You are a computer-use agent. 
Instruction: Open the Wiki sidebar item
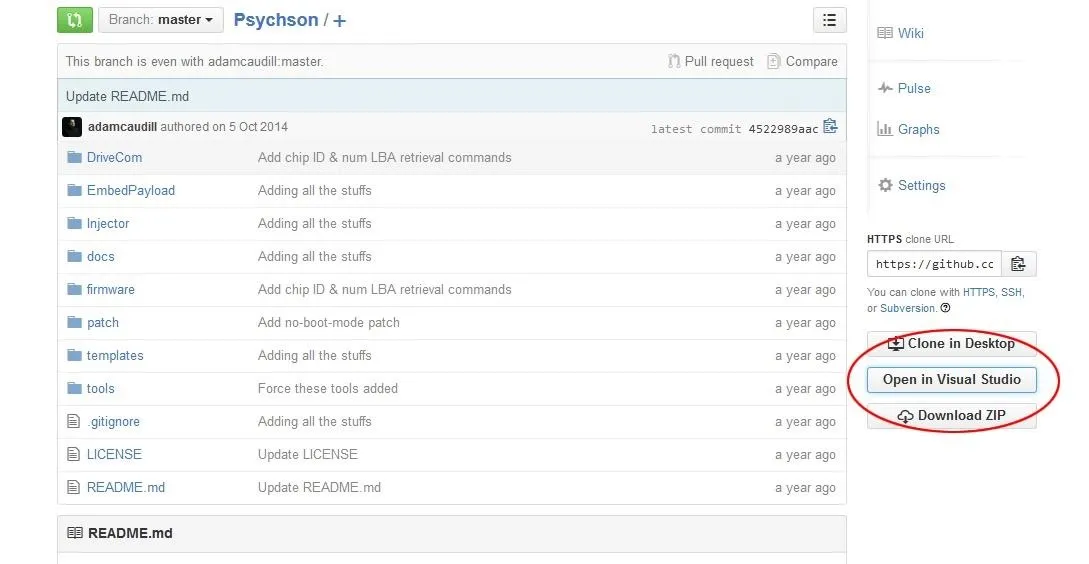tap(901, 33)
